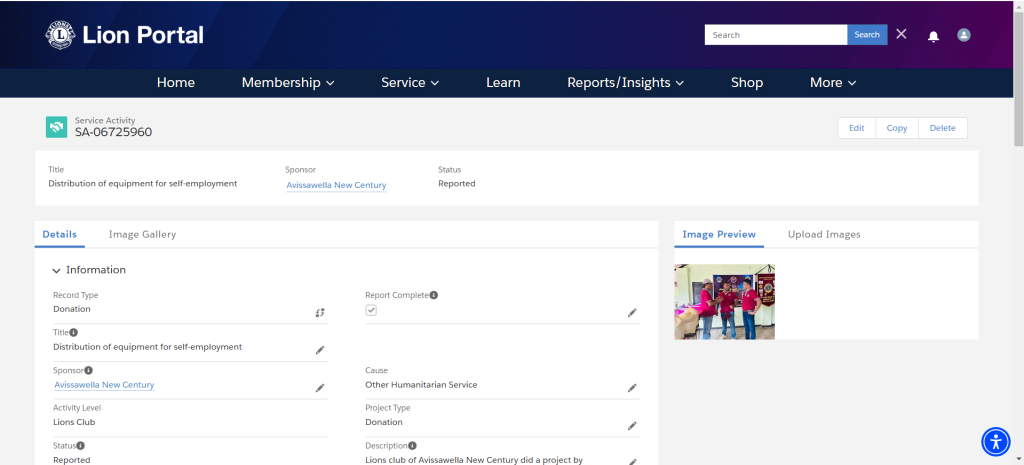Click the 'Other Humanitarian Service' Cause value
Image resolution: width=1024 pixels, height=465 pixels.
(421, 385)
